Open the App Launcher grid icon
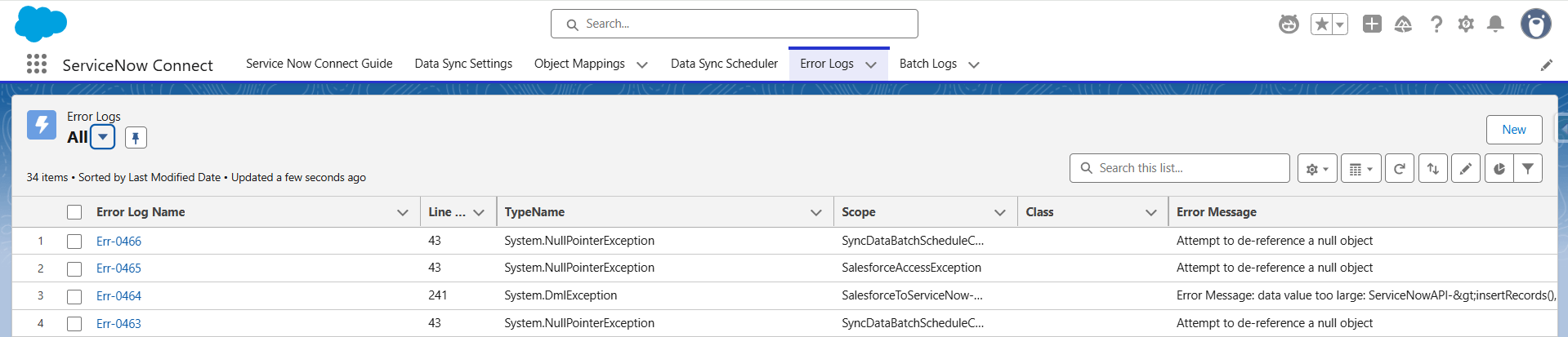 pyautogui.click(x=37, y=64)
